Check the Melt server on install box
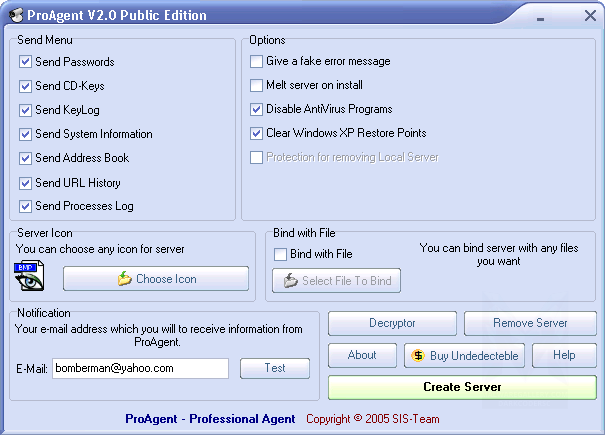605x435 pixels. tap(257, 85)
